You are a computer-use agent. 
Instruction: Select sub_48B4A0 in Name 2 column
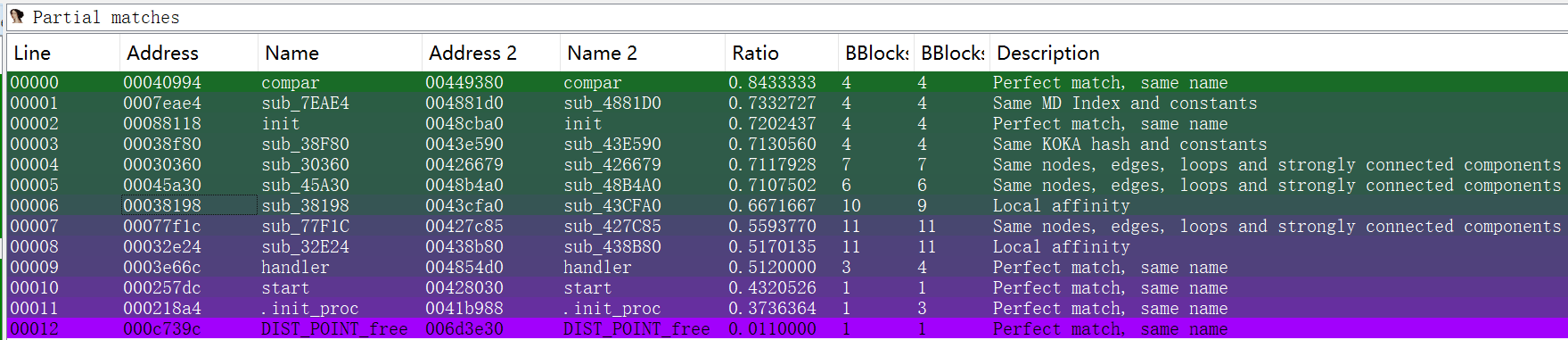click(x=612, y=186)
